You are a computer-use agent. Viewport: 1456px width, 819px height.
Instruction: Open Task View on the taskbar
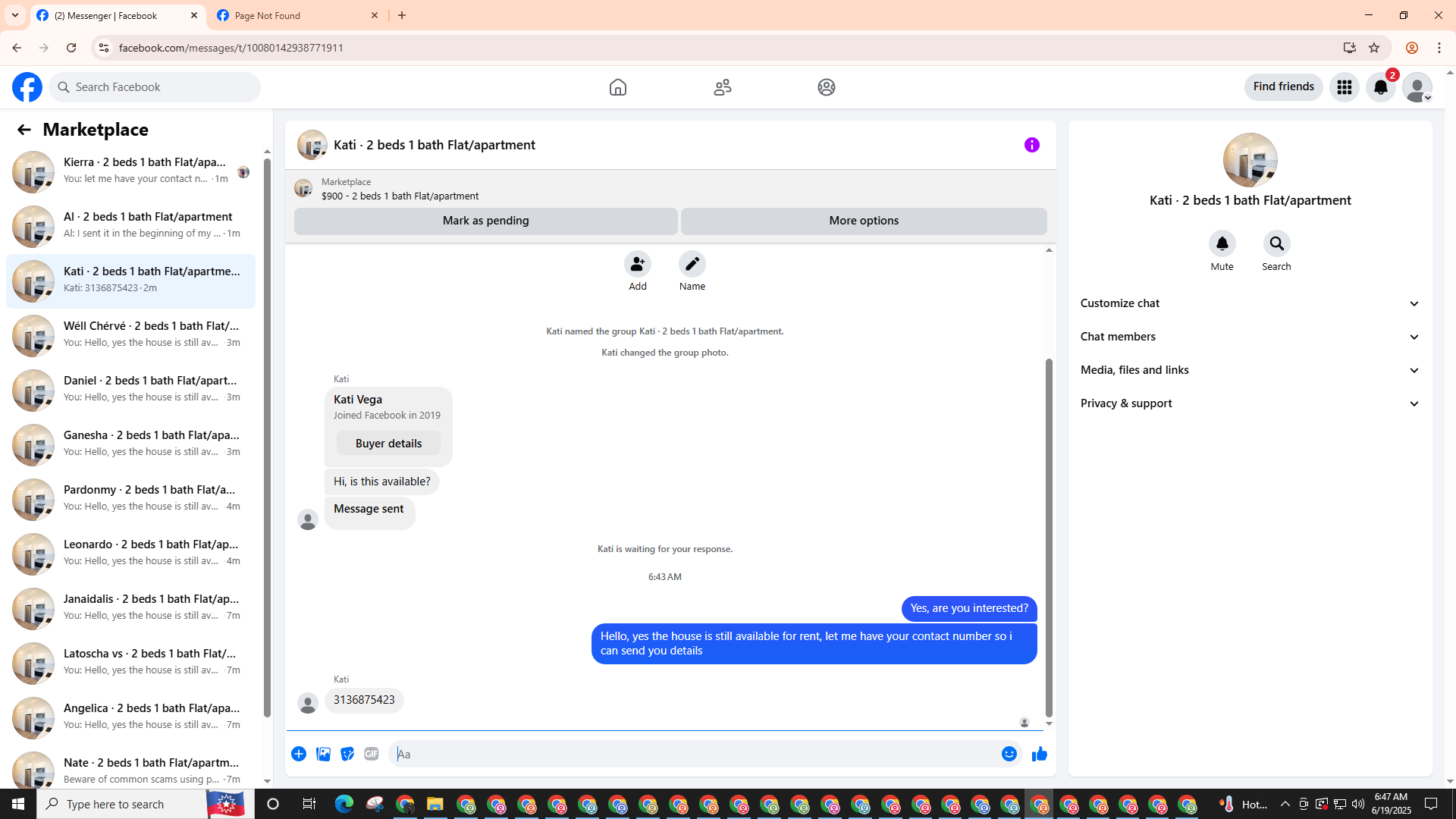309,804
